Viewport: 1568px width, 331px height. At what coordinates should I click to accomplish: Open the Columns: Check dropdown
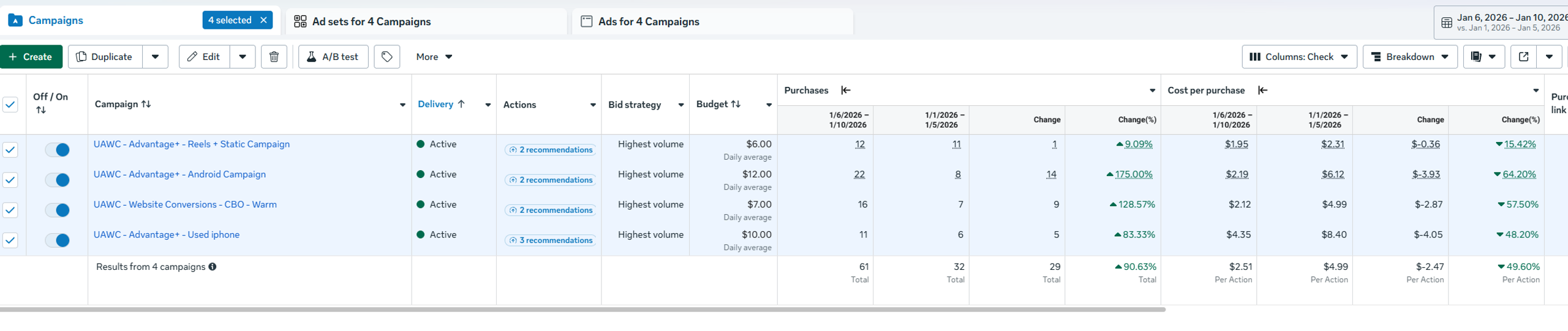(1299, 57)
